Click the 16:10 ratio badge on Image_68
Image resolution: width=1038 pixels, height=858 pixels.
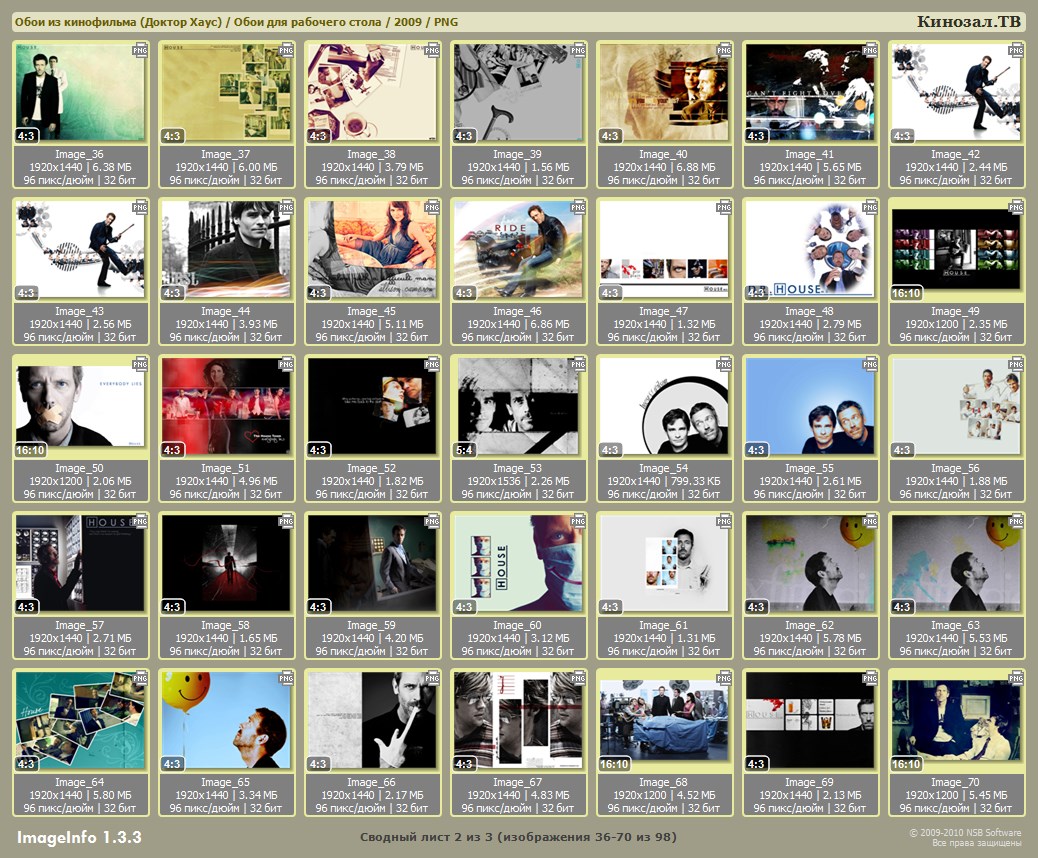(x=614, y=764)
